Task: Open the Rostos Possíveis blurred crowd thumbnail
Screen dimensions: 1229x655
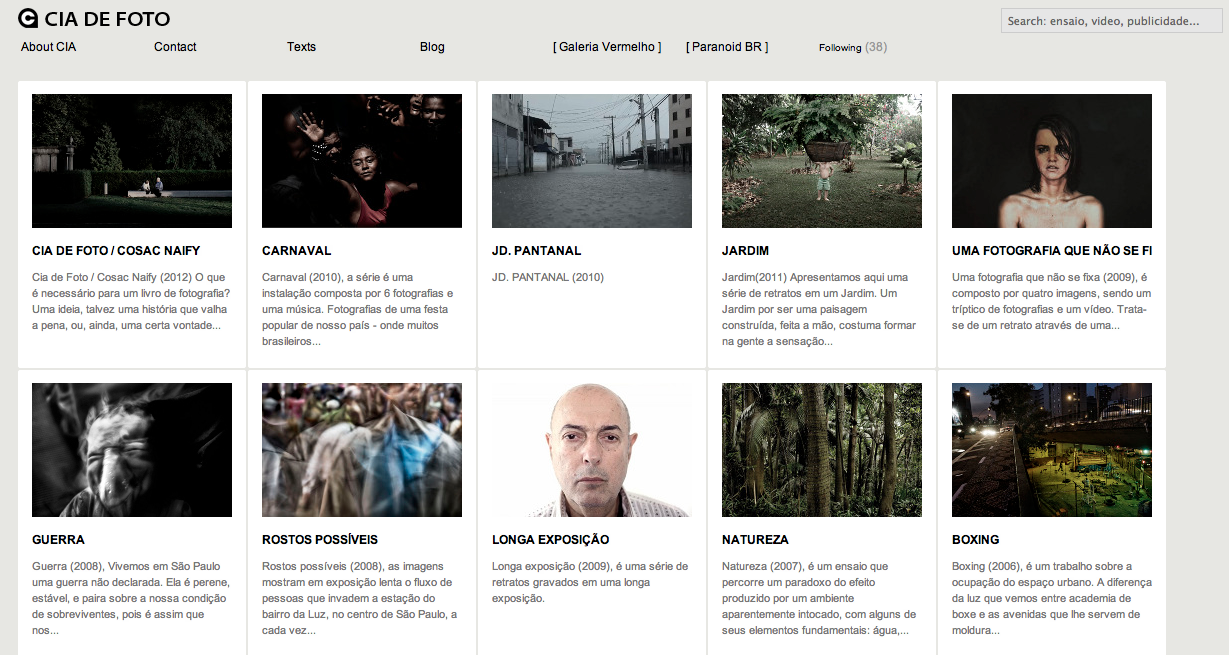Action: (362, 450)
